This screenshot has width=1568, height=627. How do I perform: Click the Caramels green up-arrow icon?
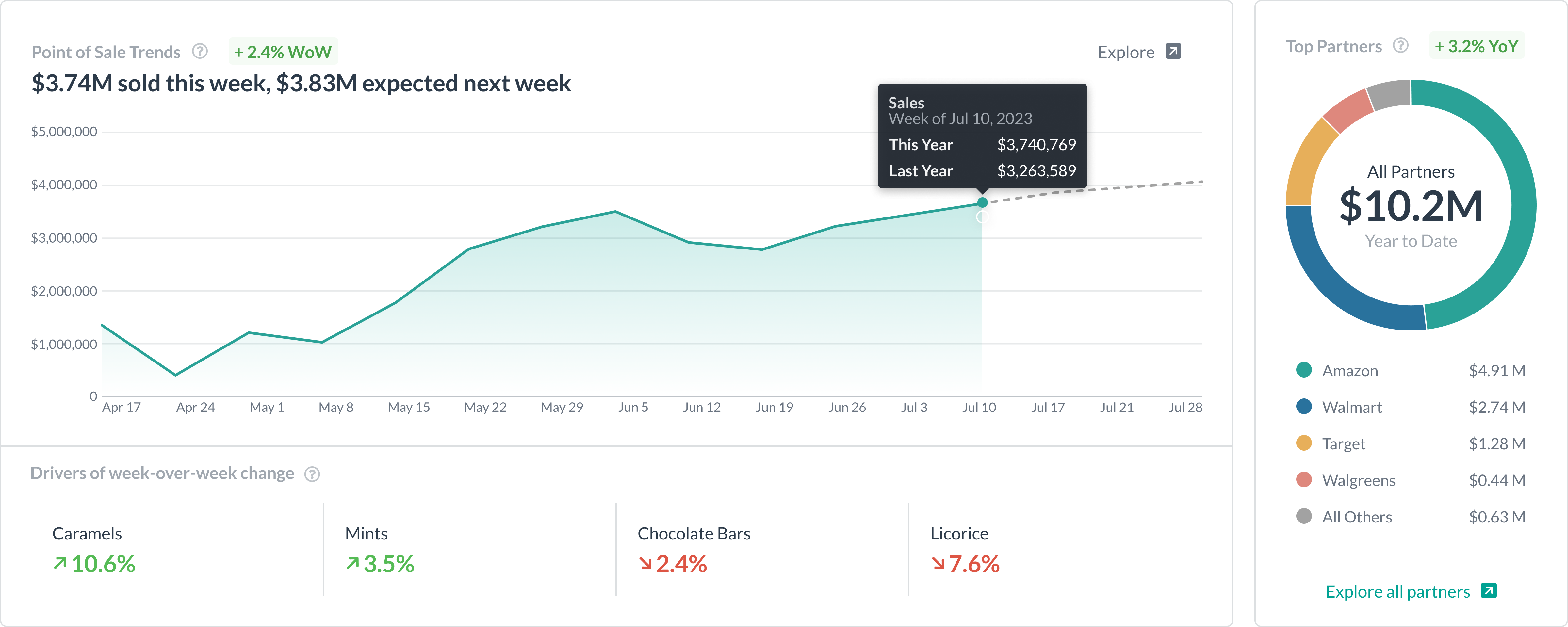[x=60, y=564]
